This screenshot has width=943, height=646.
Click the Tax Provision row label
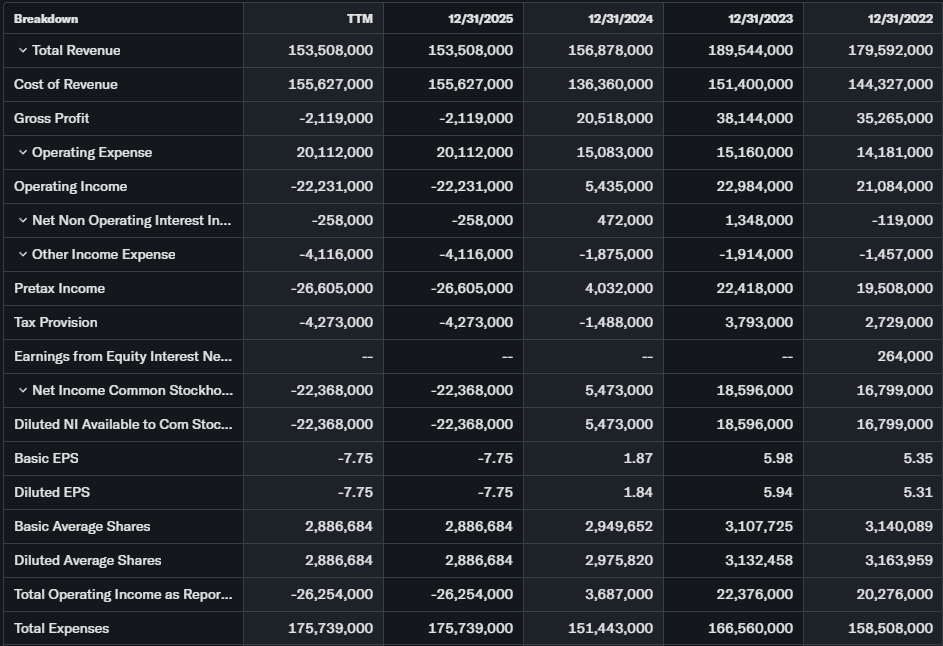tap(56, 323)
